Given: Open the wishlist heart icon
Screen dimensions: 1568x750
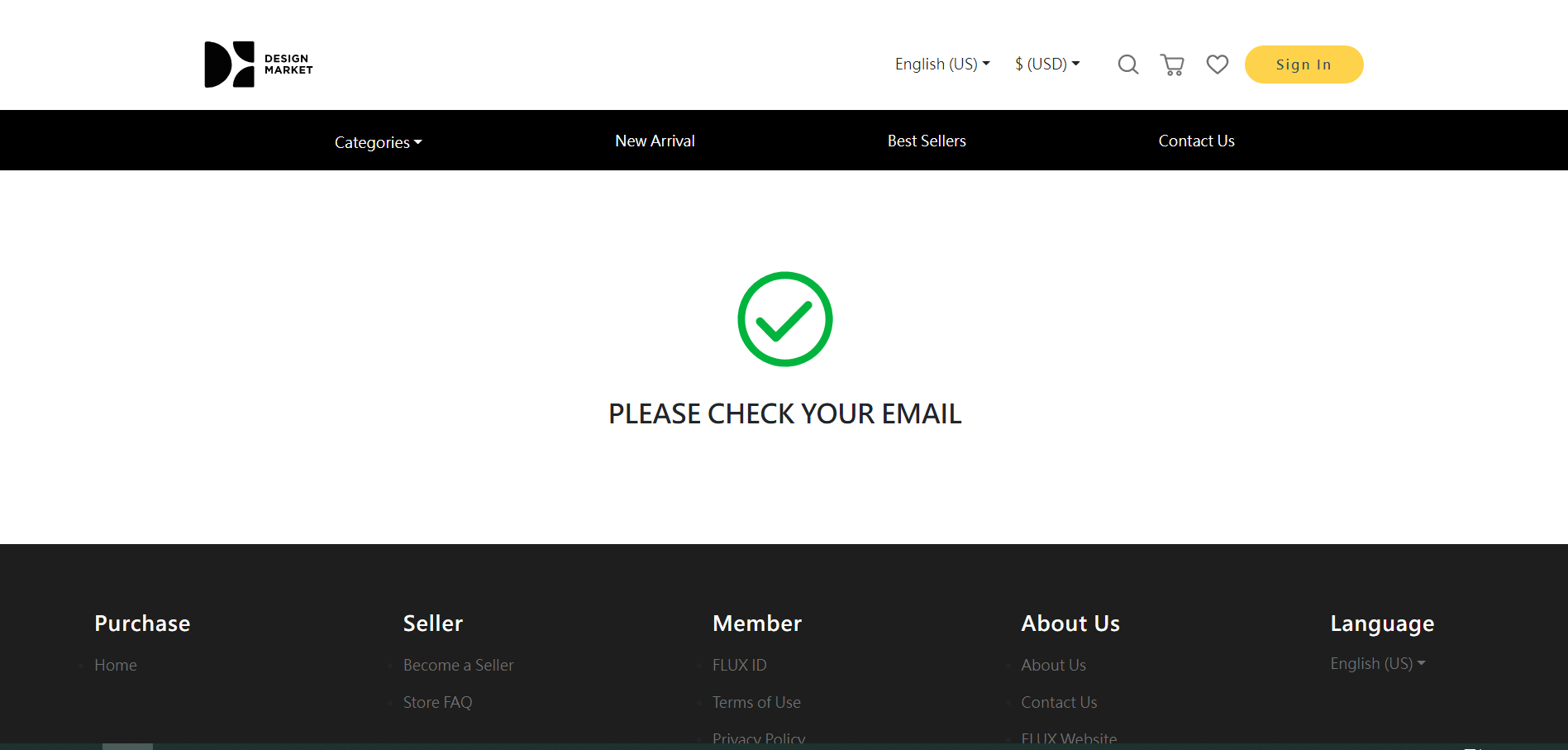Looking at the screenshot, I should tap(1217, 64).
